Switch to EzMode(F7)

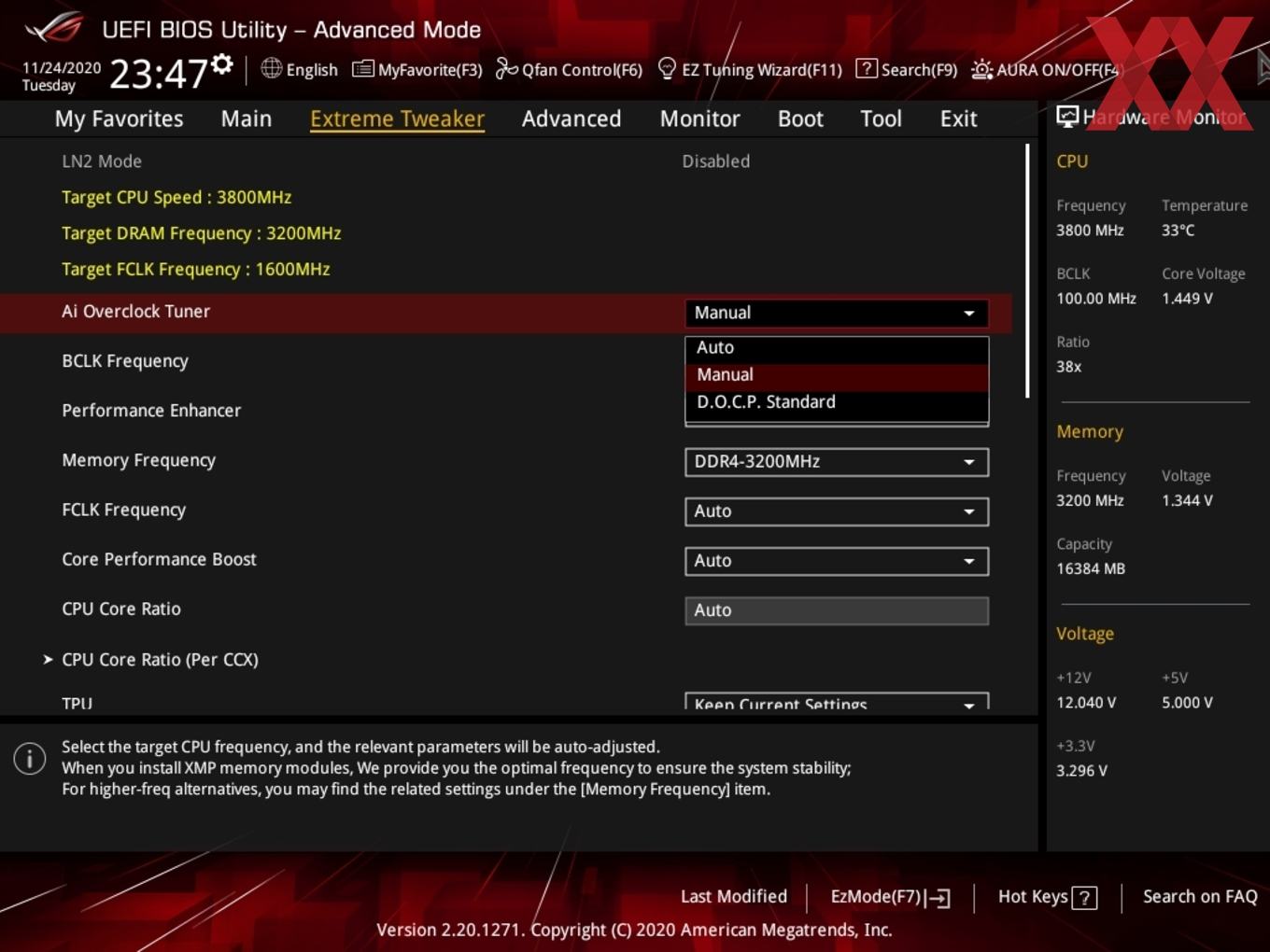[x=876, y=896]
